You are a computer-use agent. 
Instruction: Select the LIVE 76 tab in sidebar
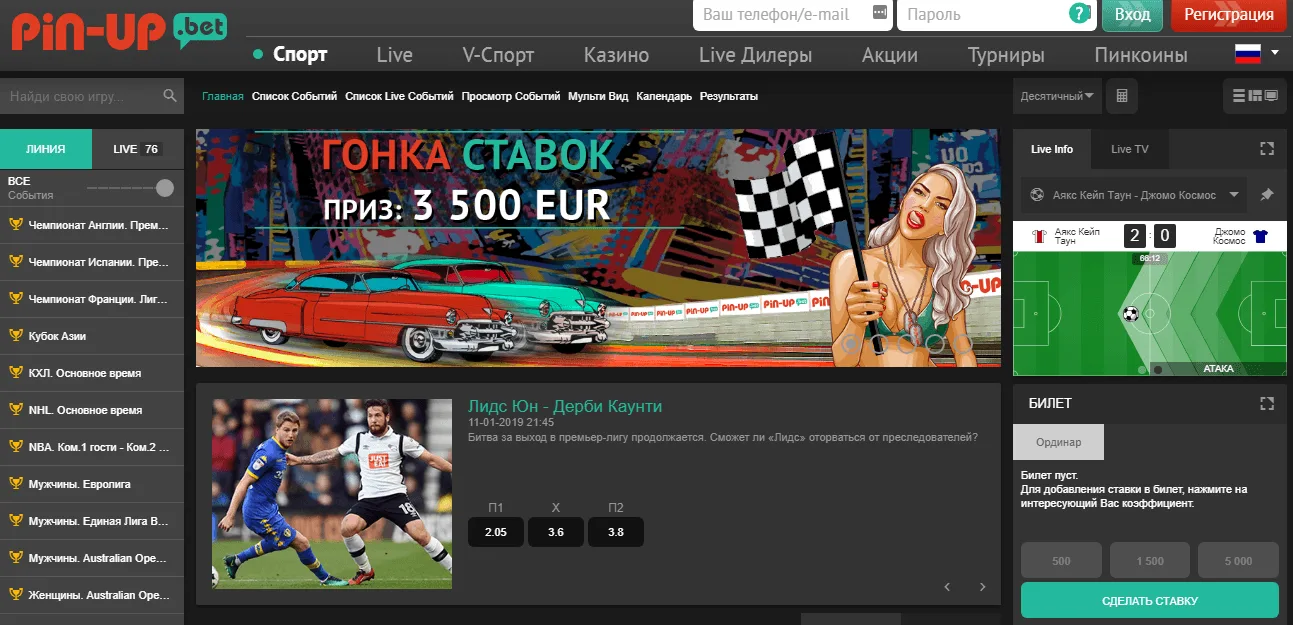coord(137,149)
